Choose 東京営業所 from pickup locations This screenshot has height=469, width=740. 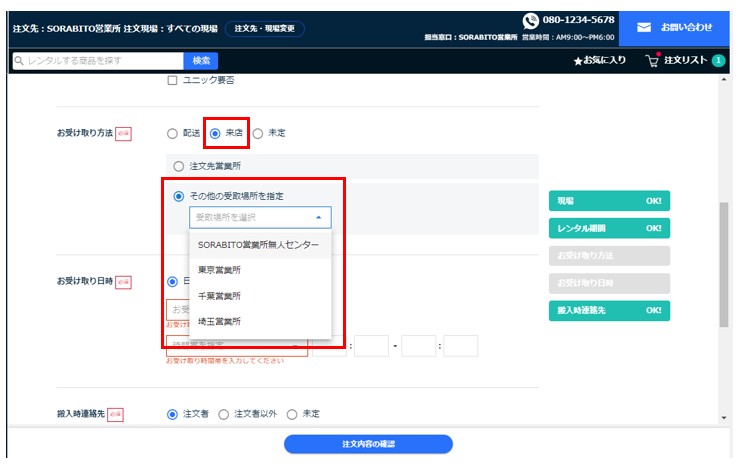click(x=219, y=270)
